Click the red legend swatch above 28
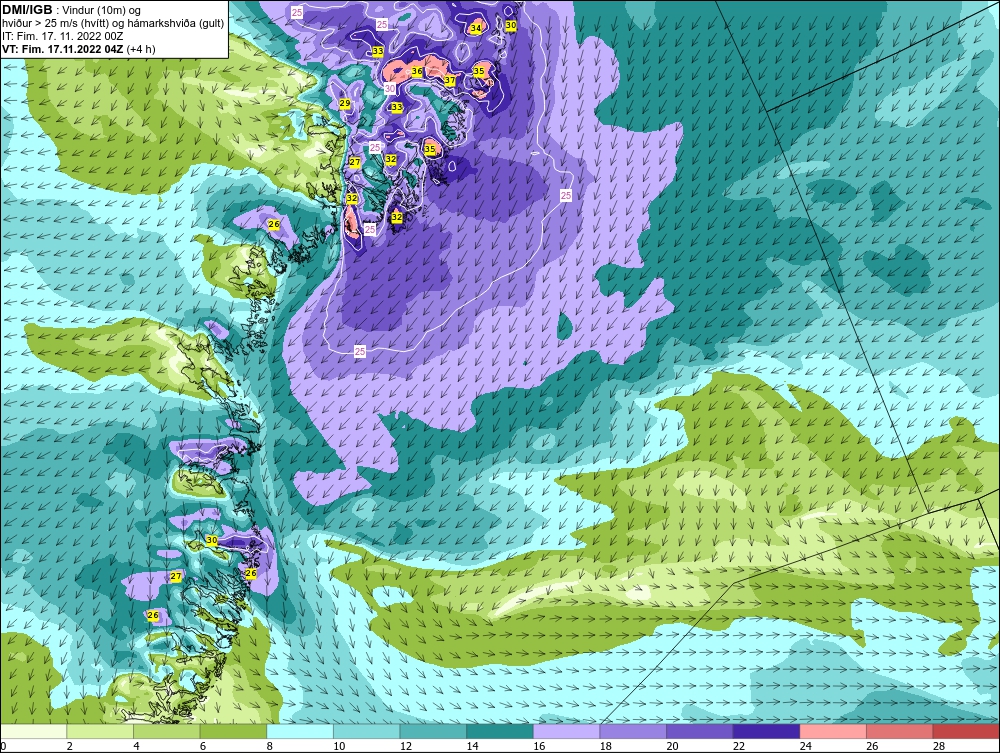This screenshot has height=753, width=1000. click(x=966, y=731)
